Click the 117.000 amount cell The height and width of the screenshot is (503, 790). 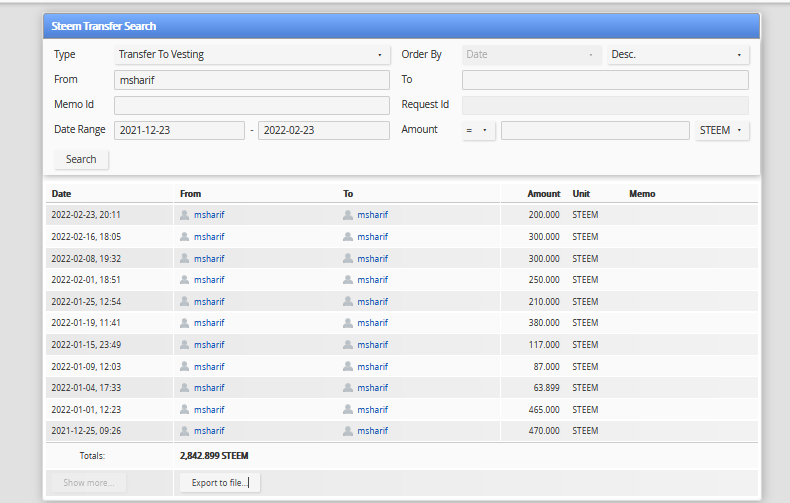point(544,345)
